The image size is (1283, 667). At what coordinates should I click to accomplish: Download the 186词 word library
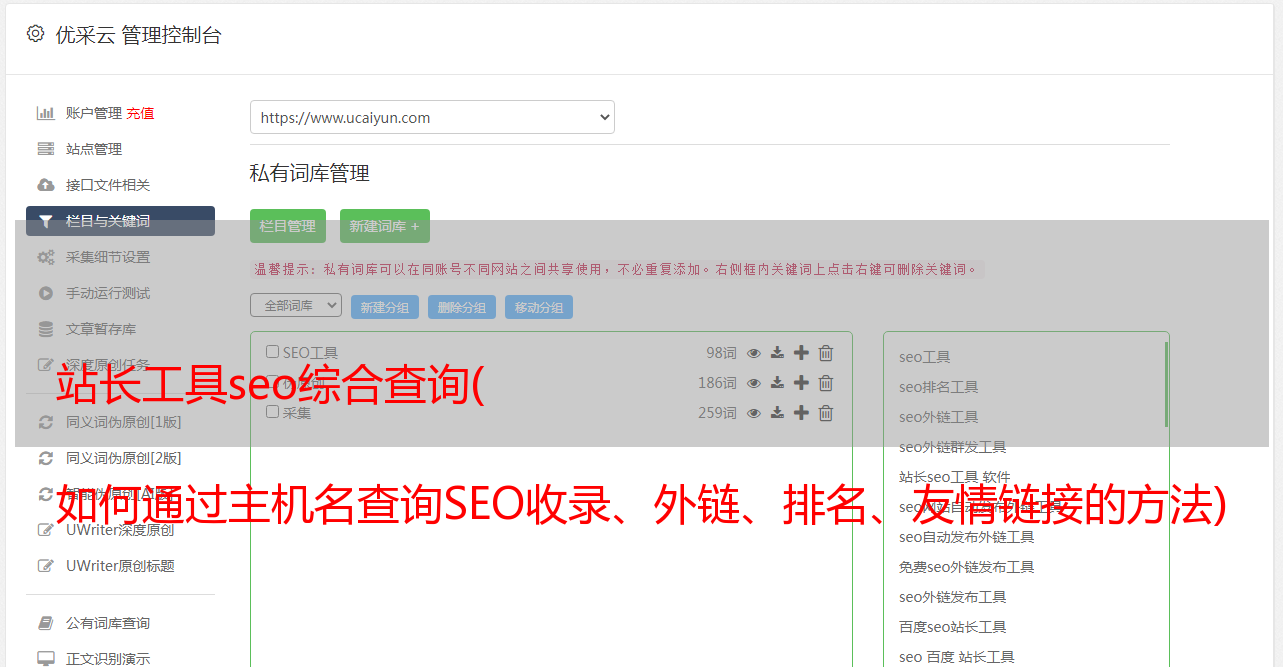[x=777, y=383]
